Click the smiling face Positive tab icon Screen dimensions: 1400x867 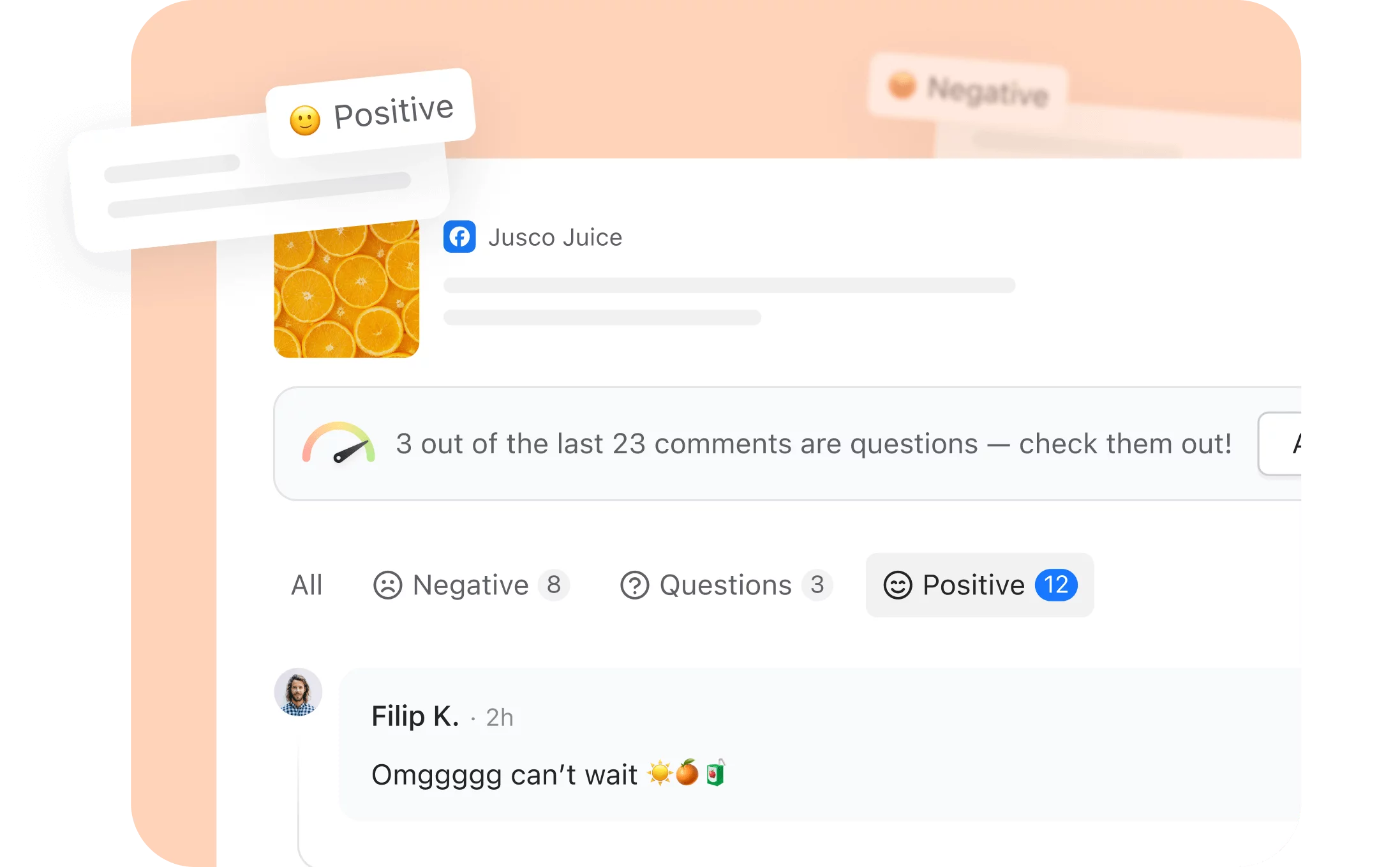[x=898, y=585]
